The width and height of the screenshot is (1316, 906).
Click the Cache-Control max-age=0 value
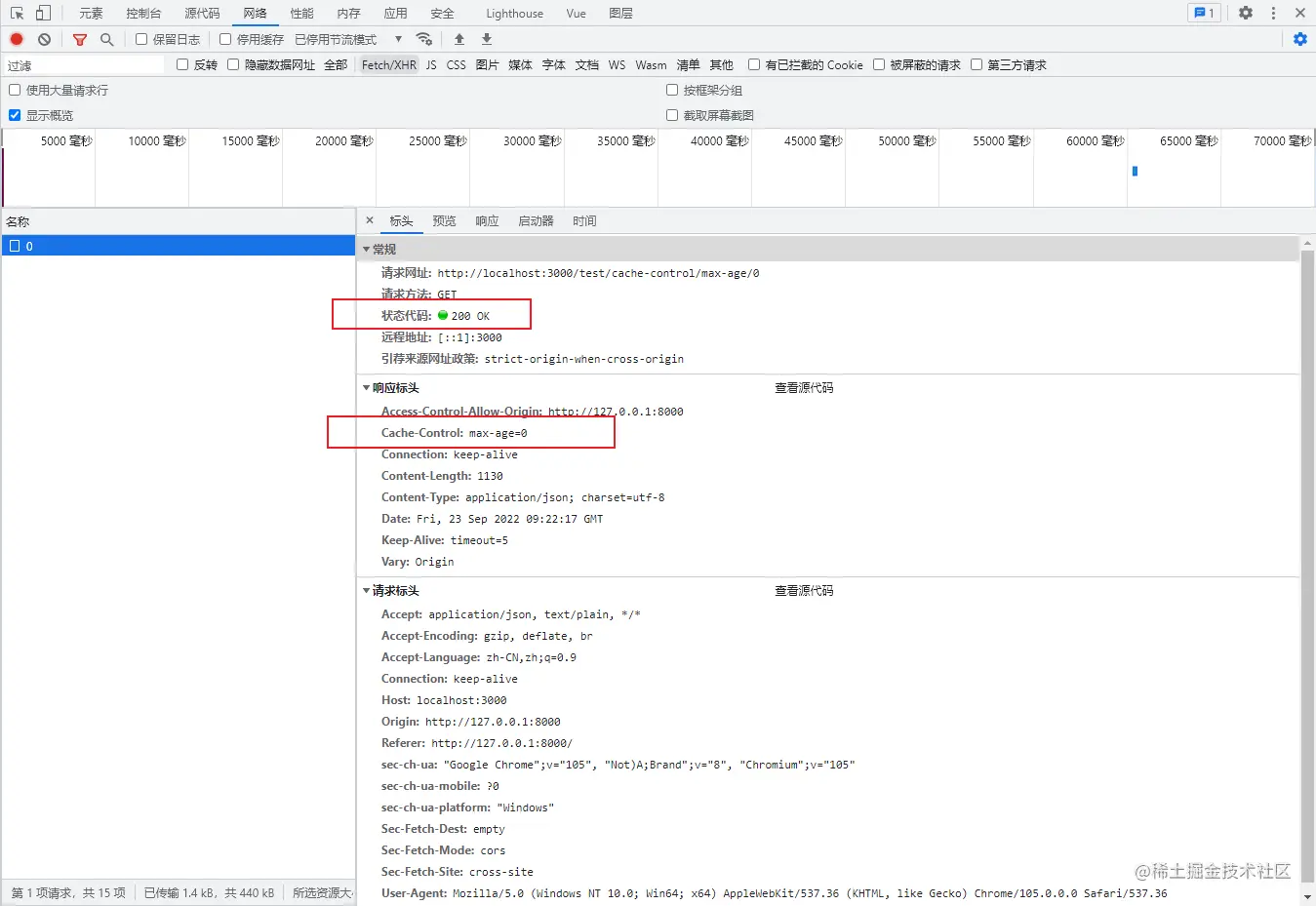point(498,433)
